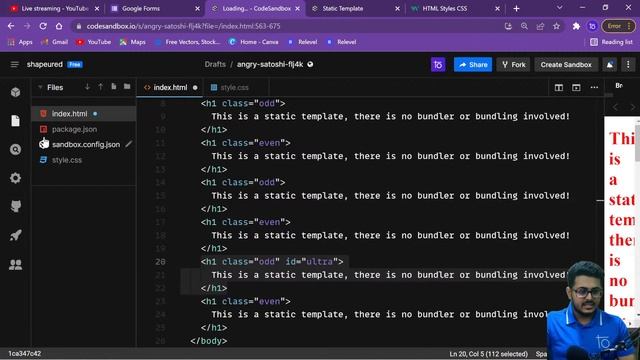Switch to Google Forms browser tab
This screenshot has height=360, width=640.
pos(156,8)
